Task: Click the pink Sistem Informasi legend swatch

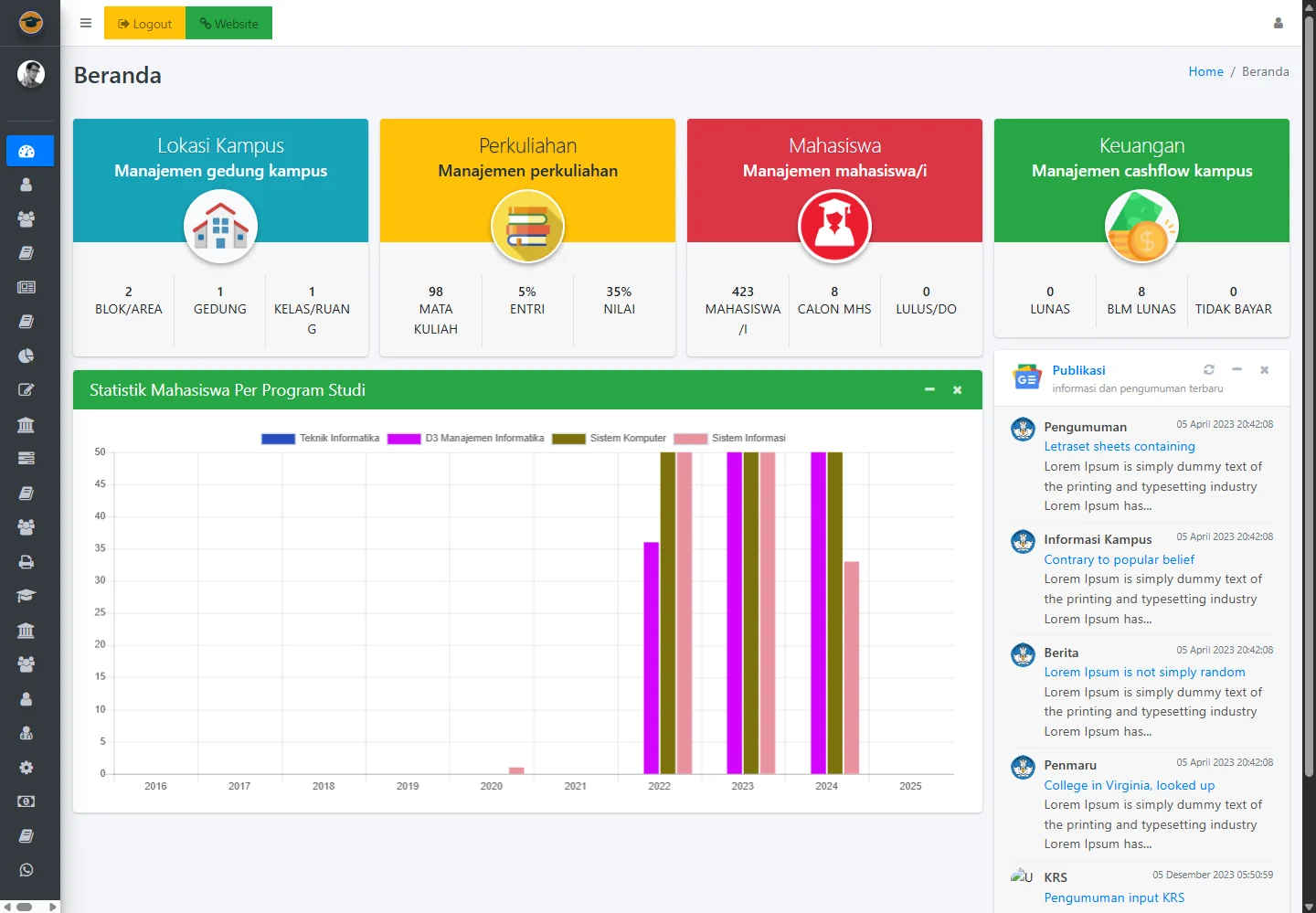Action: point(690,439)
